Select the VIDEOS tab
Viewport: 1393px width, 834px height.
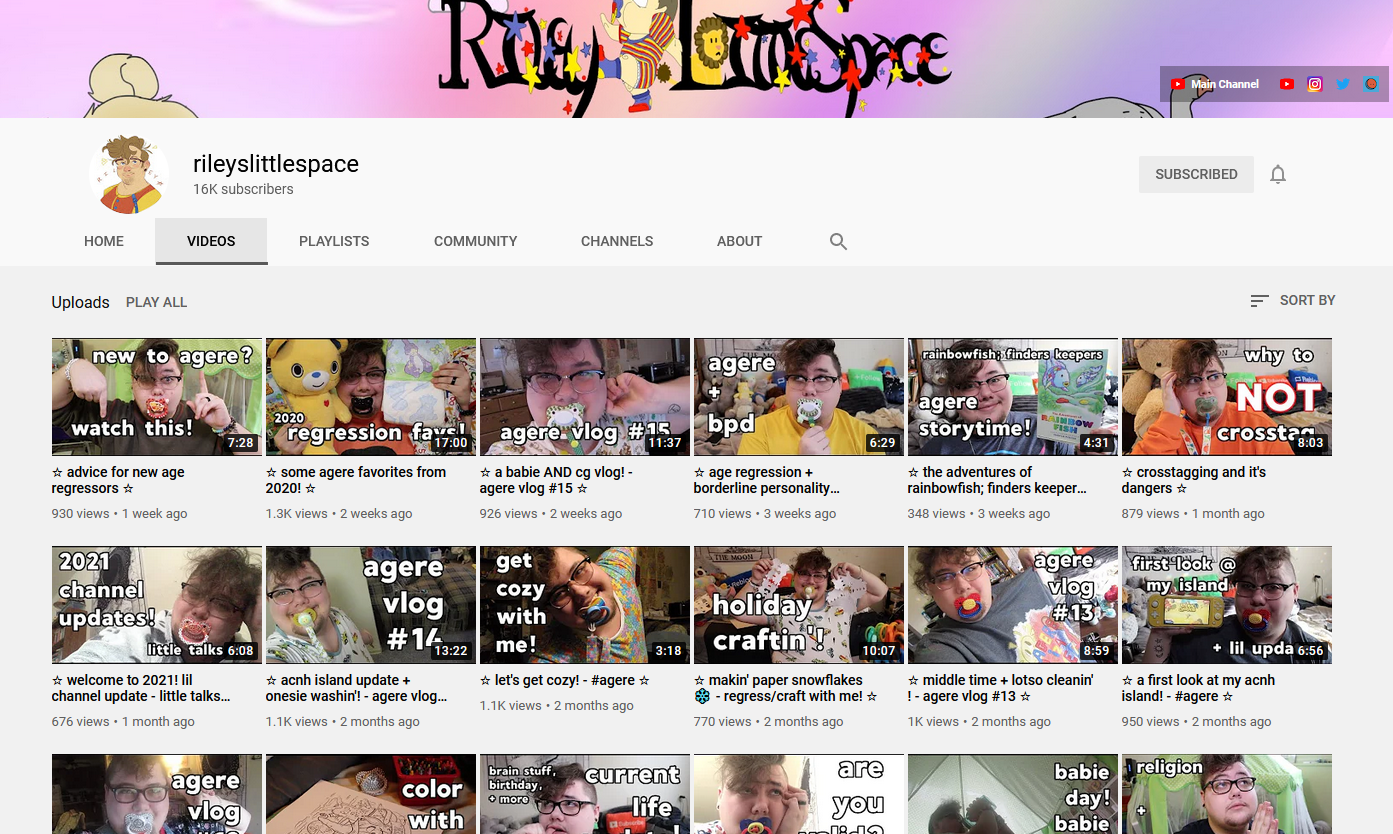[x=211, y=241]
